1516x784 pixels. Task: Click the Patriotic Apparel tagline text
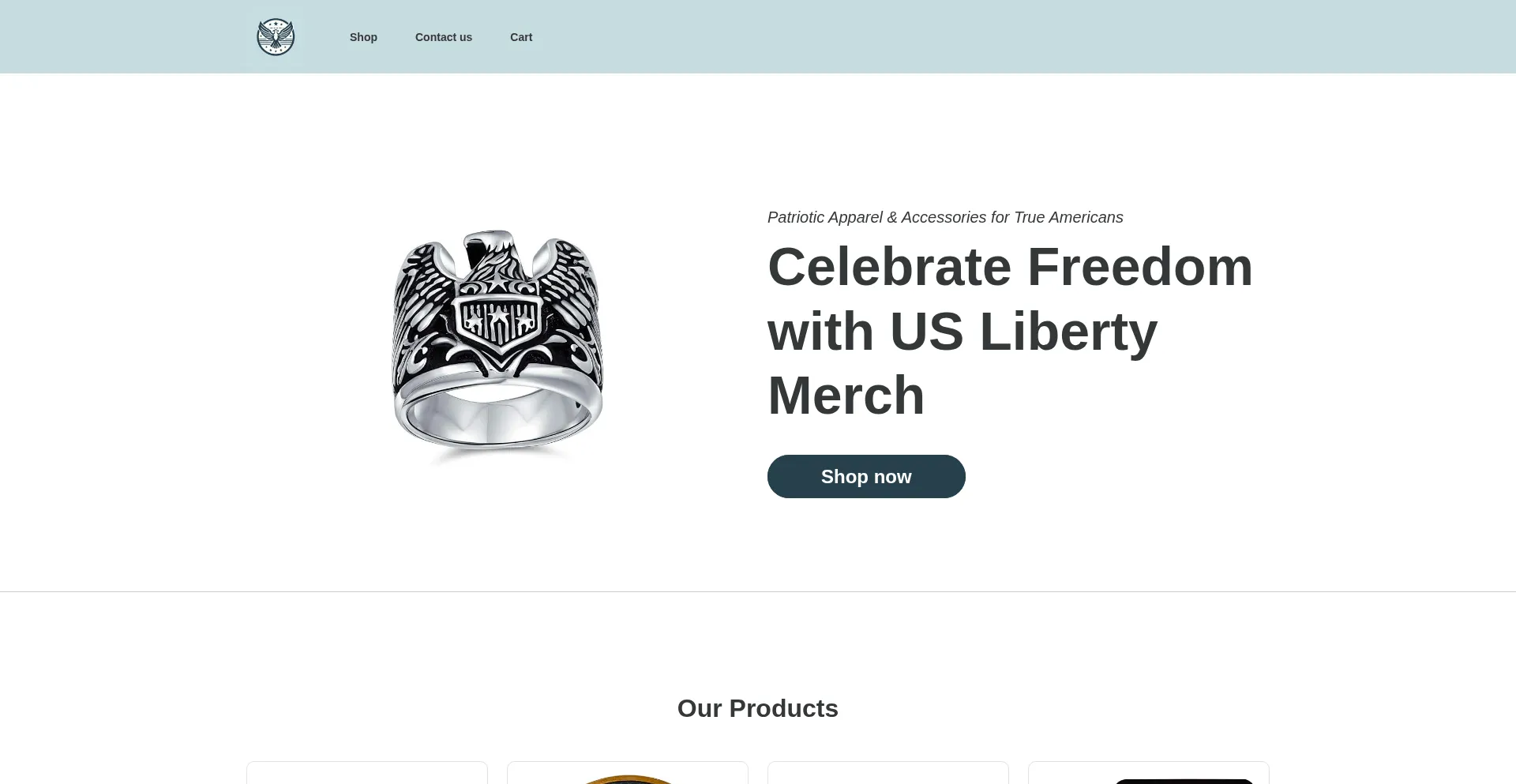coord(944,217)
